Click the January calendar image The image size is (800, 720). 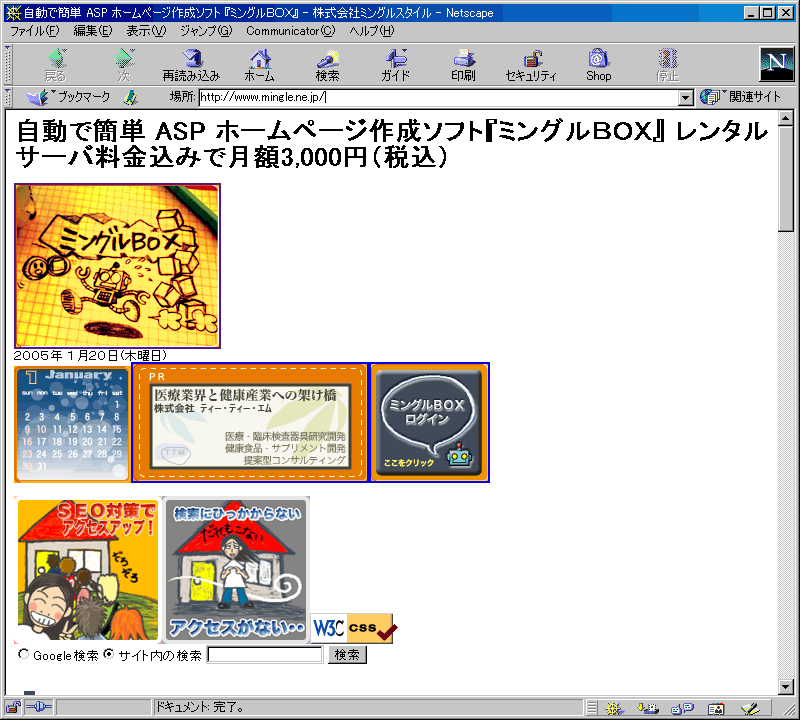coord(72,424)
